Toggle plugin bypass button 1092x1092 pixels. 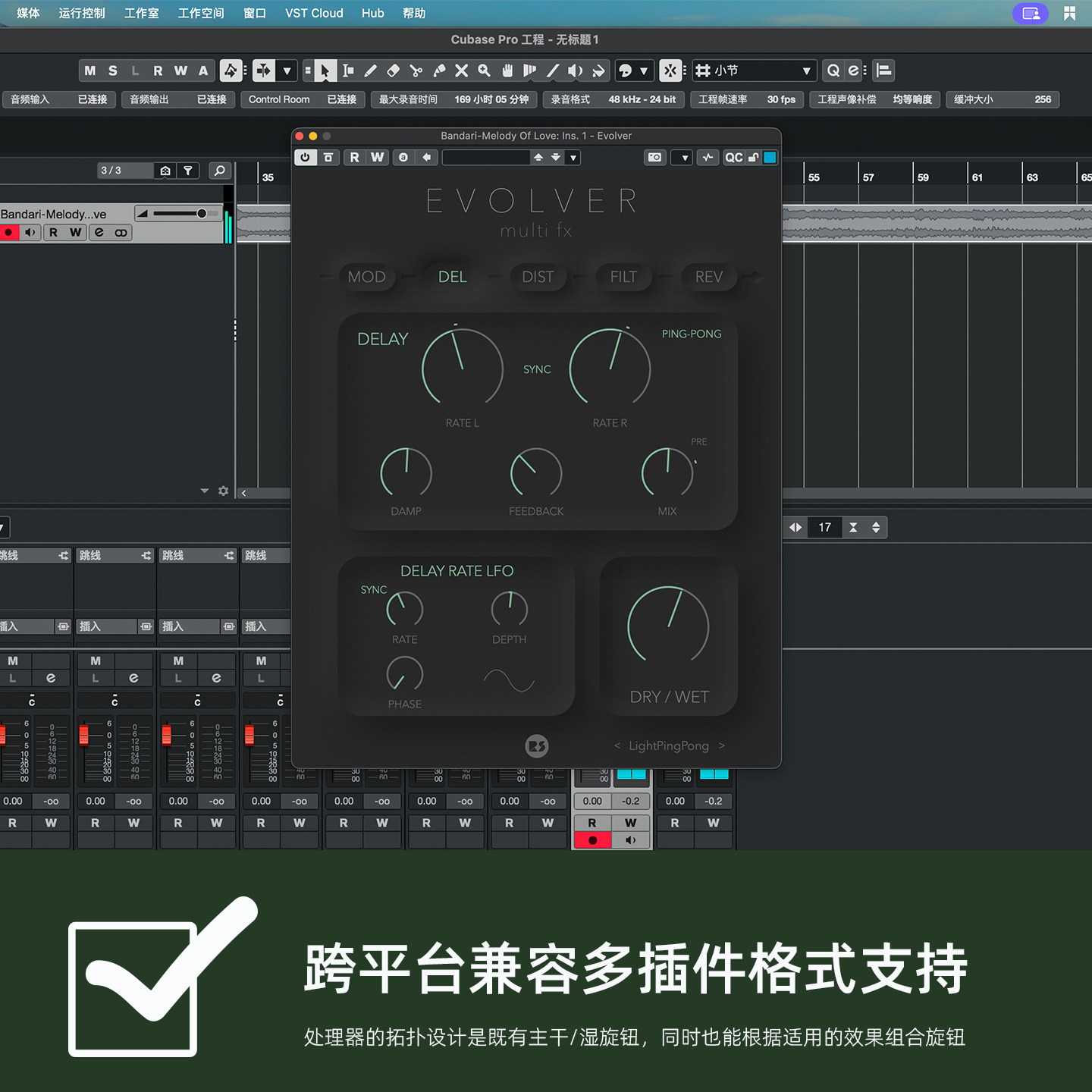pos(328,157)
